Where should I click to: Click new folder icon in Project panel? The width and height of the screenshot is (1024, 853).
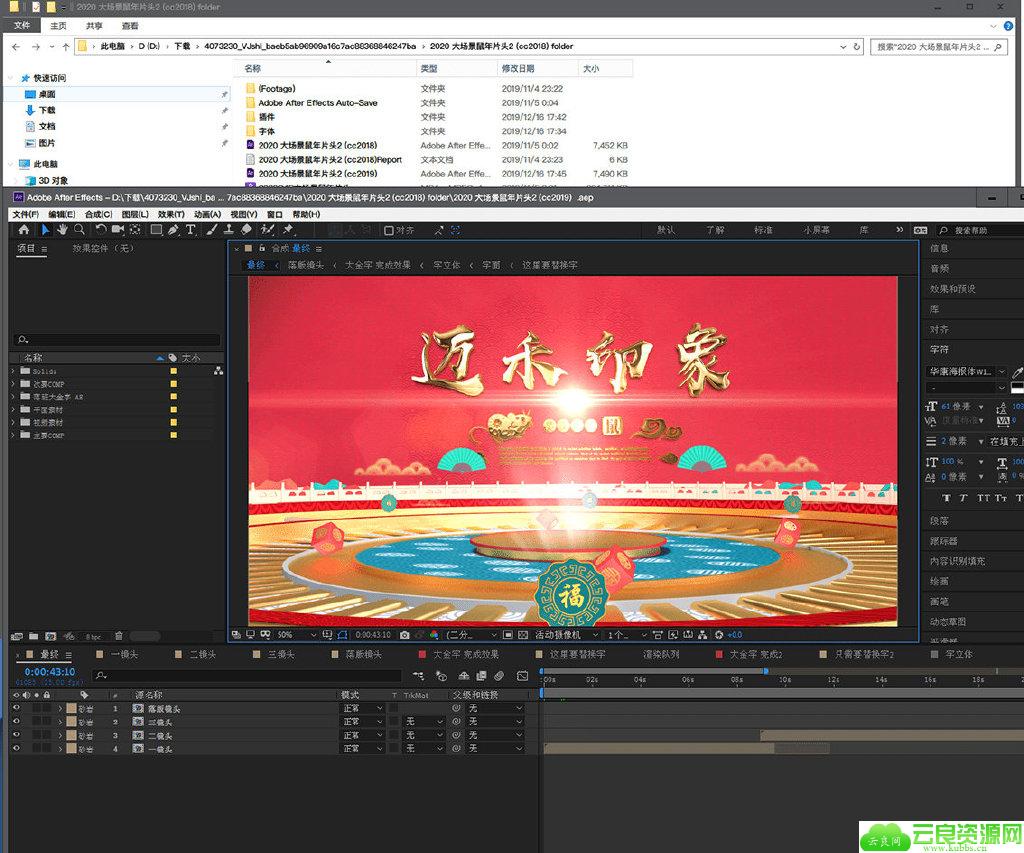click(x=33, y=636)
